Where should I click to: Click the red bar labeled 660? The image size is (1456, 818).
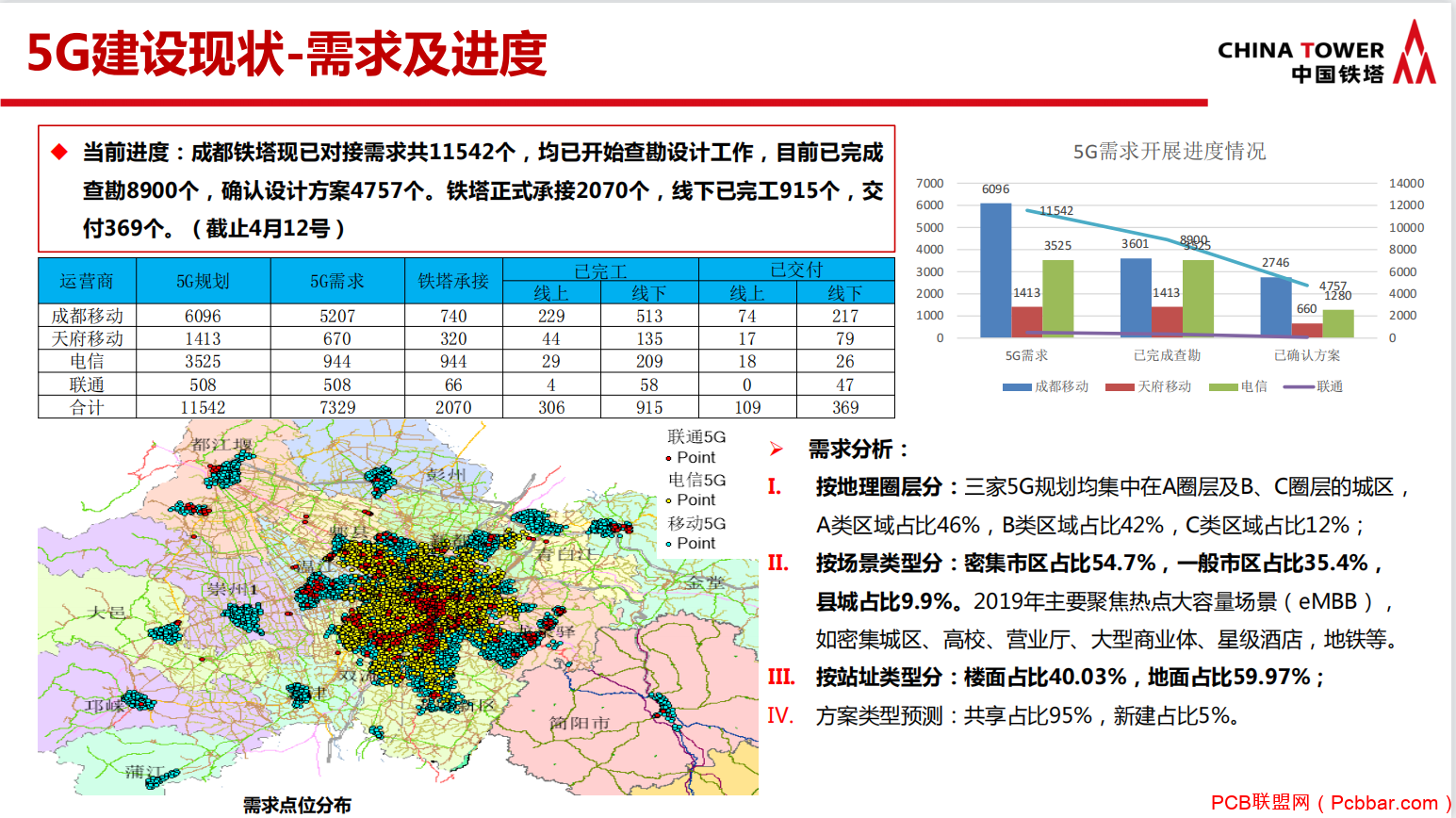[x=1306, y=331]
